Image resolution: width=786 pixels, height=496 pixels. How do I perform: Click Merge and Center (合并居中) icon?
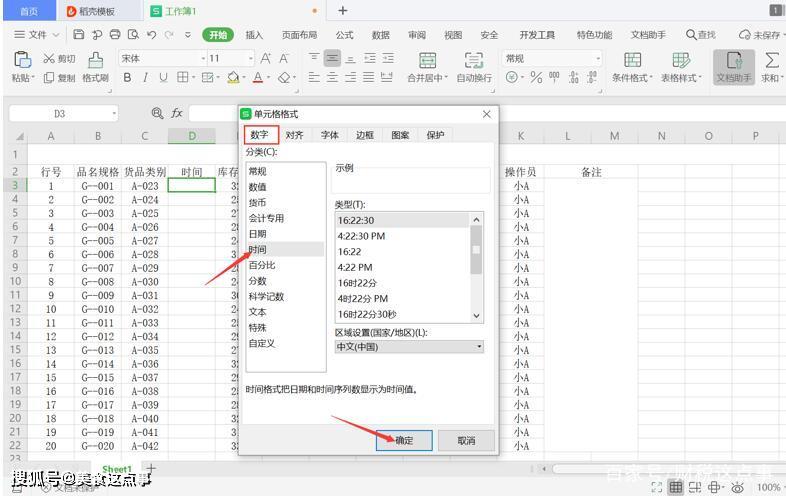coord(428,60)
